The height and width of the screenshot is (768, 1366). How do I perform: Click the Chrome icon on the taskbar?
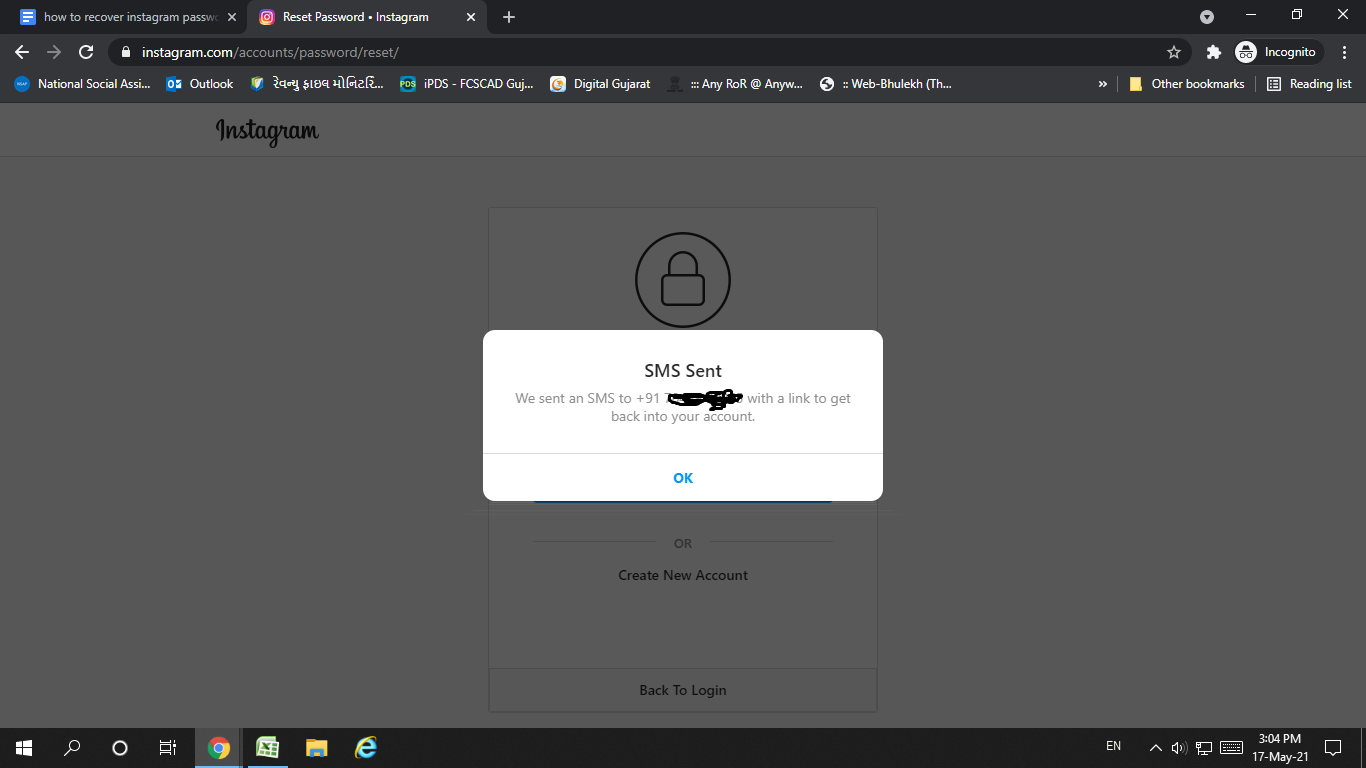tap(219, 748)
